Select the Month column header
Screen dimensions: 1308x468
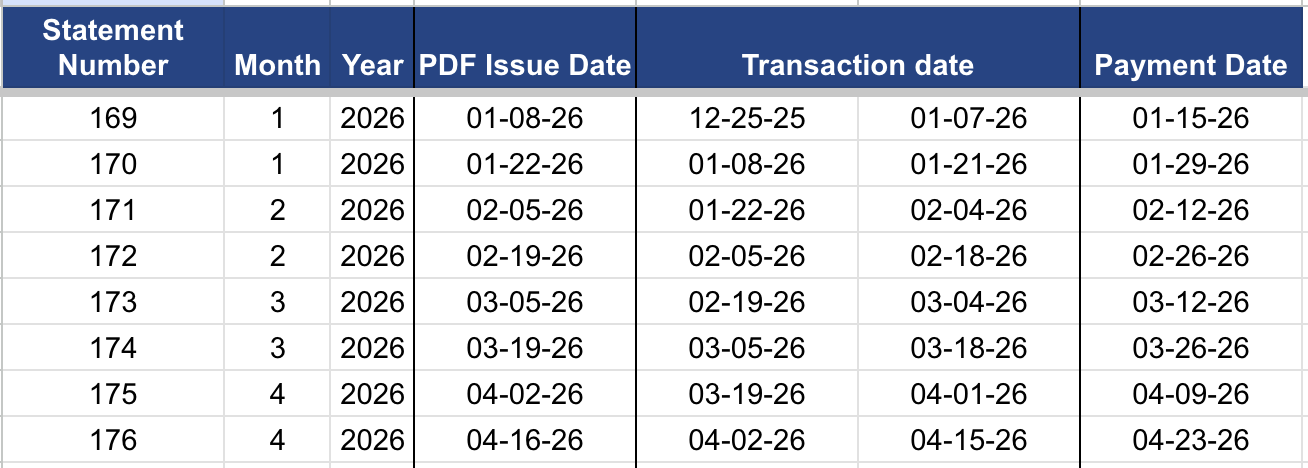pyautogui.click(x=277, y=66)
